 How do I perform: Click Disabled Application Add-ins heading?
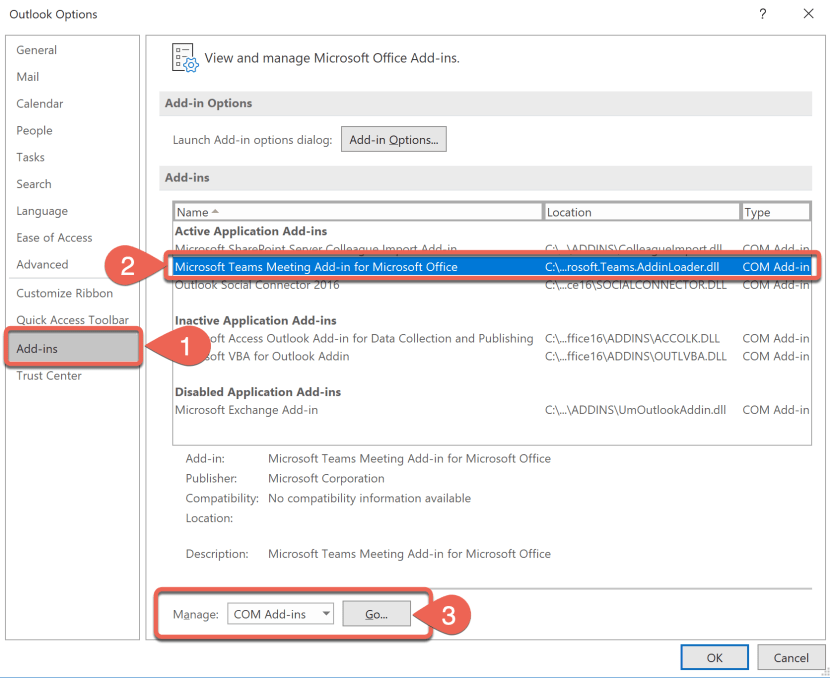pyautogui.click(x=258, y=392)
